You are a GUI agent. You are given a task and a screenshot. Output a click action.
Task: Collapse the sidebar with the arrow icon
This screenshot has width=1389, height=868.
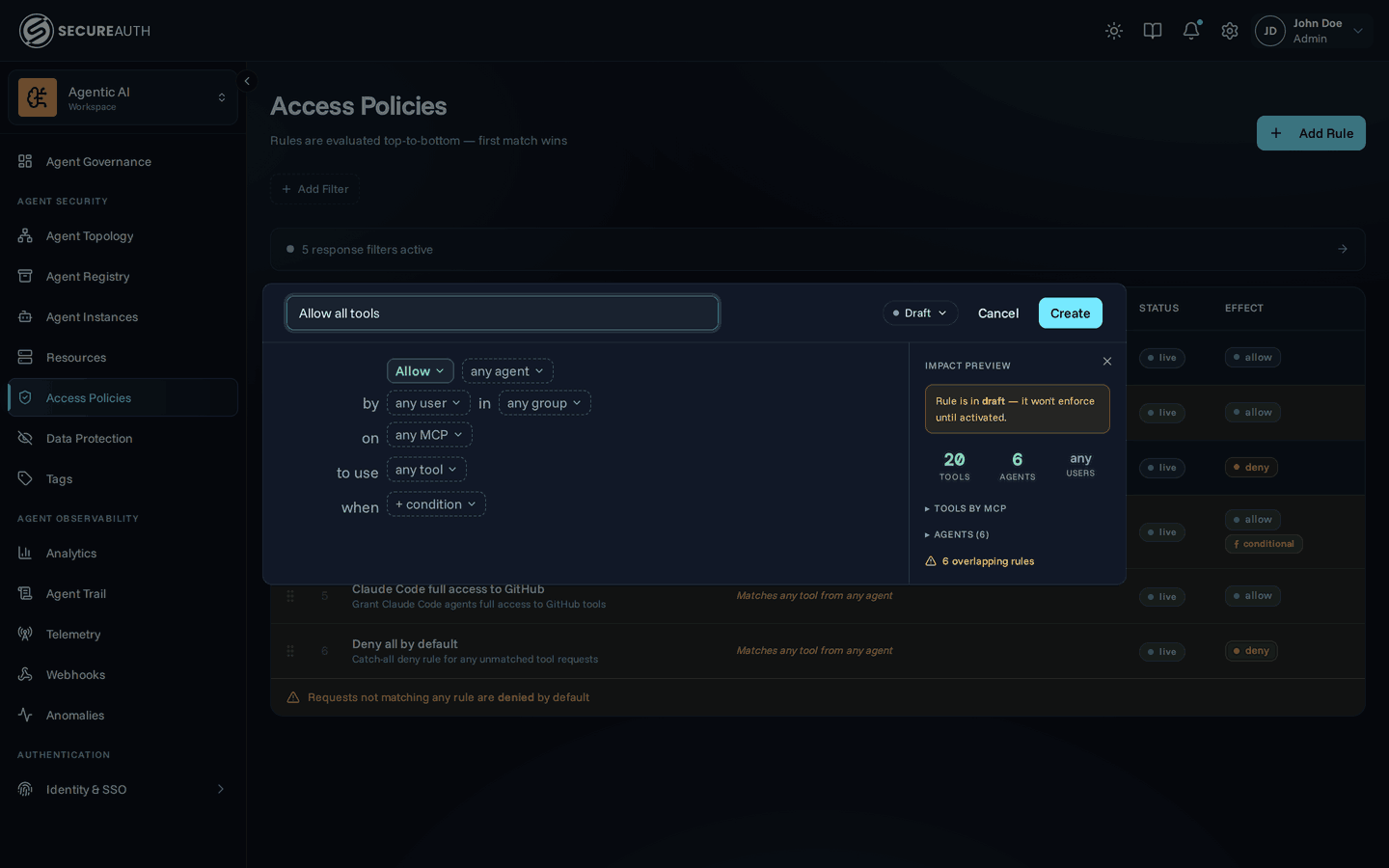tap(247, 81)
